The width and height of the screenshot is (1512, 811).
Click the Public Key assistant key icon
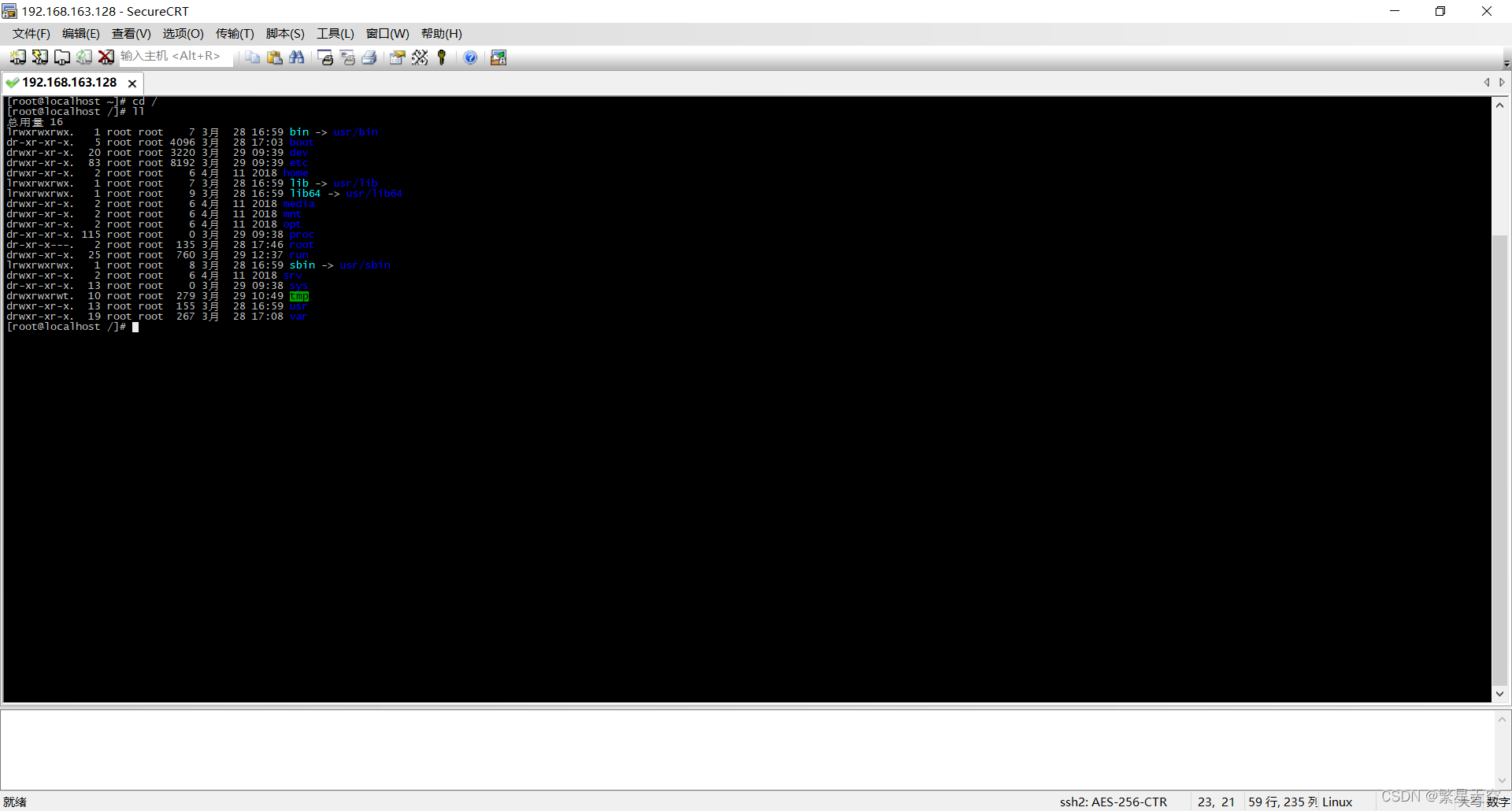(x=442, y=57)
